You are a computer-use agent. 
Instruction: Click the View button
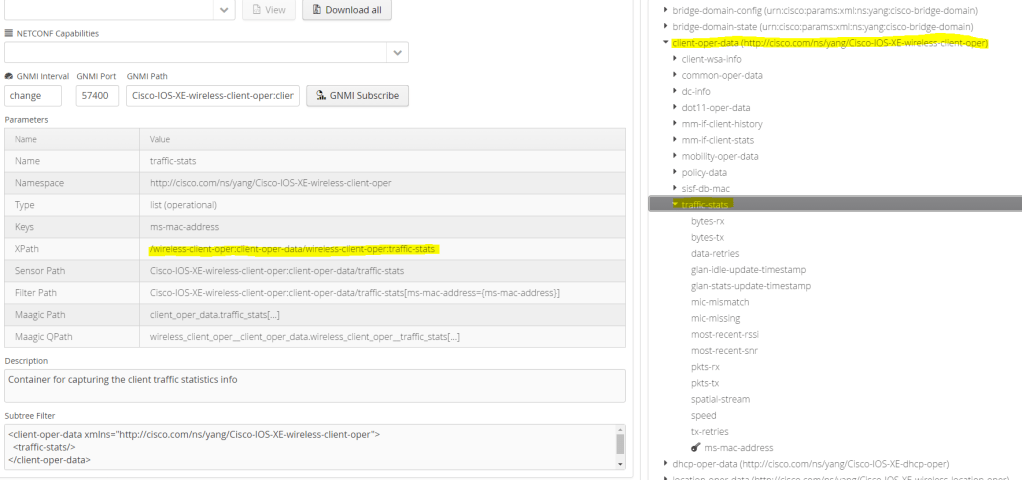coord(268,10)
